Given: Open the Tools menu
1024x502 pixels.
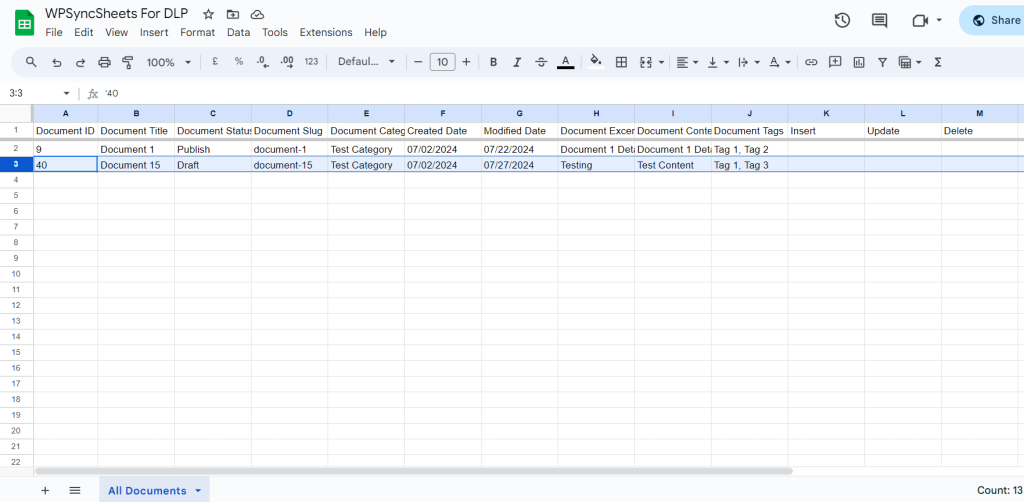Looking at the screenshot, I should pos(275,32).
